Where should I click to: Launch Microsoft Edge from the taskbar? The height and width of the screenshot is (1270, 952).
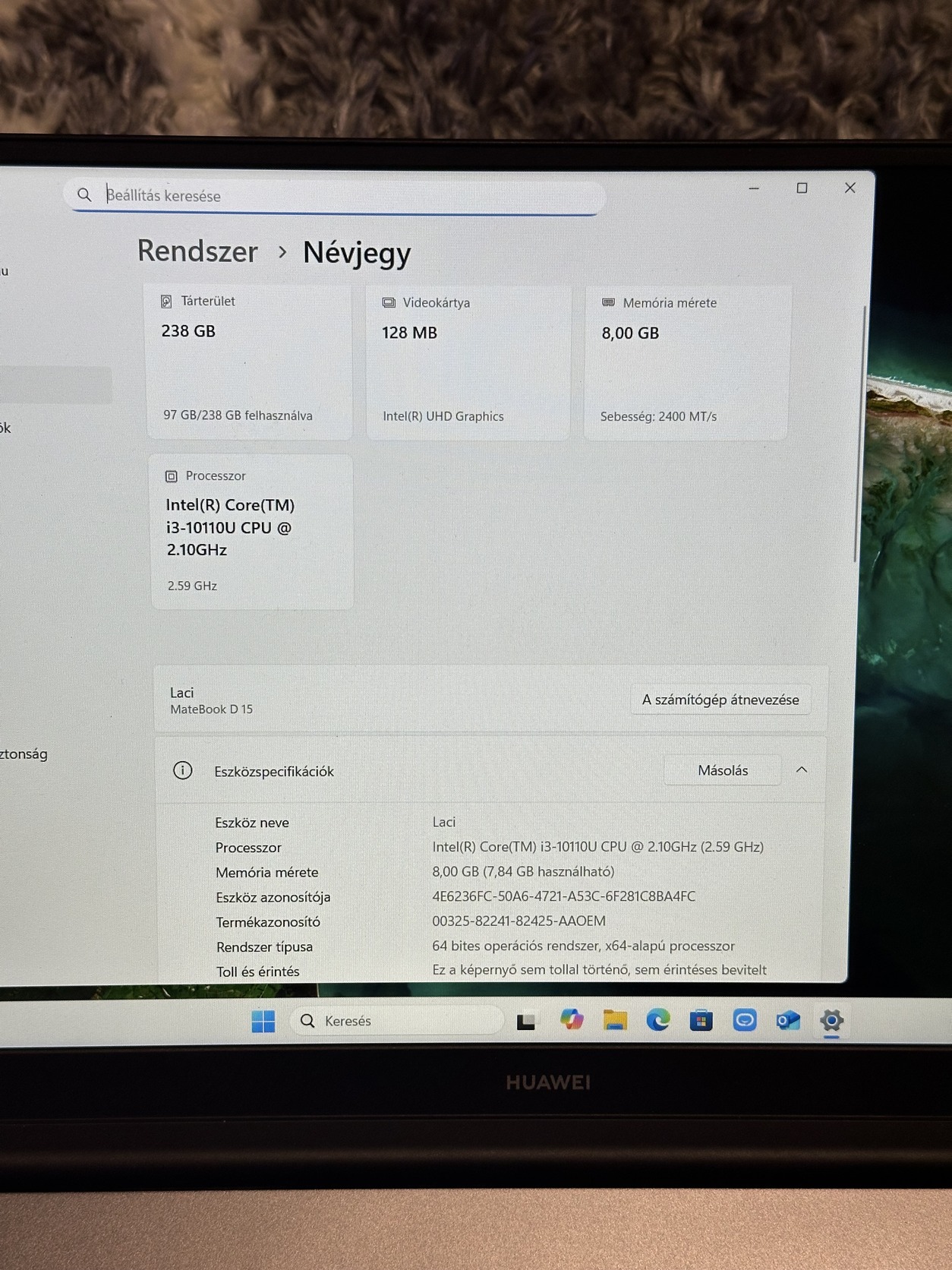coord(658,1019)
